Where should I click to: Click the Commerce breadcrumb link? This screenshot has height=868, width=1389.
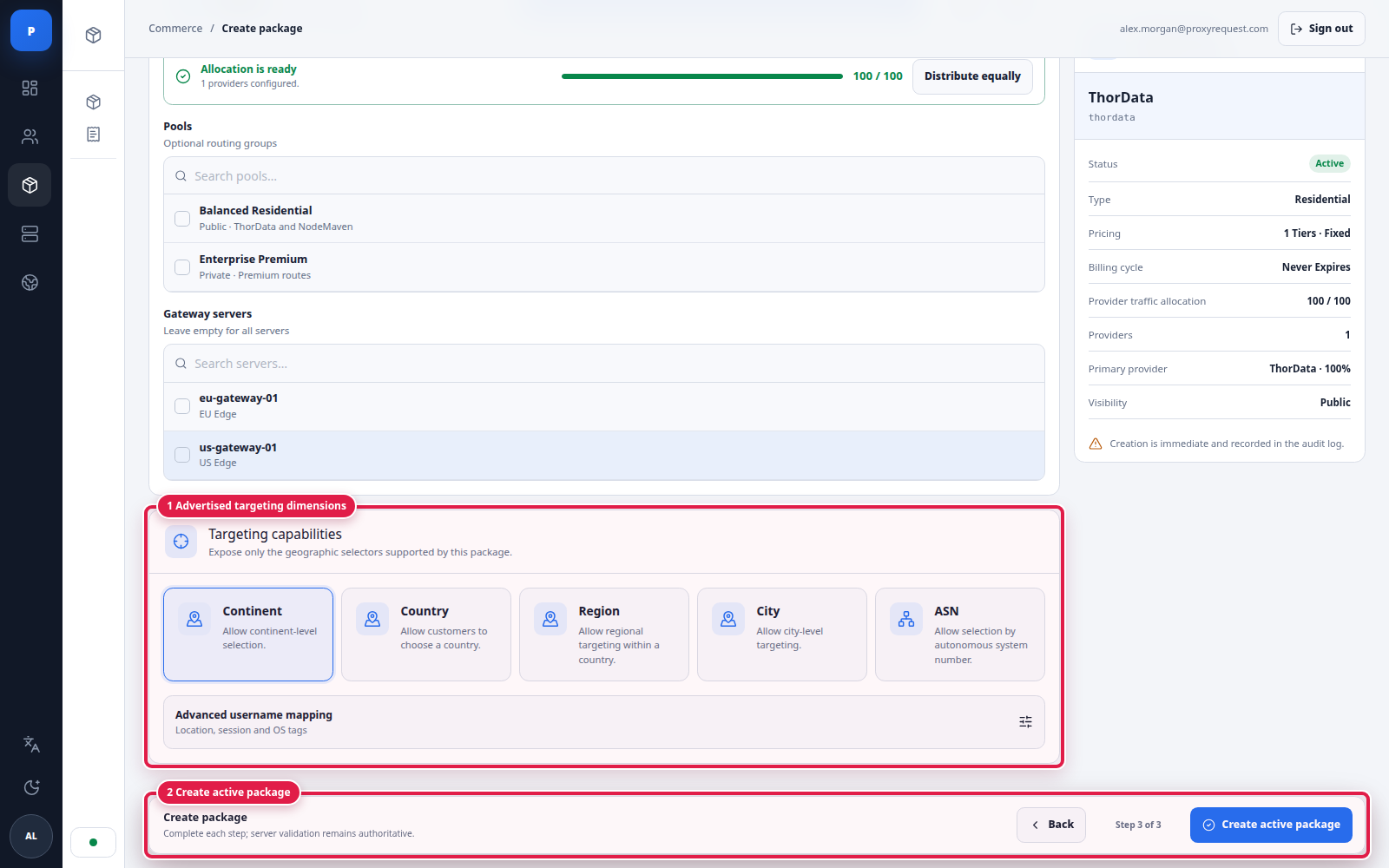pos(175,29)
